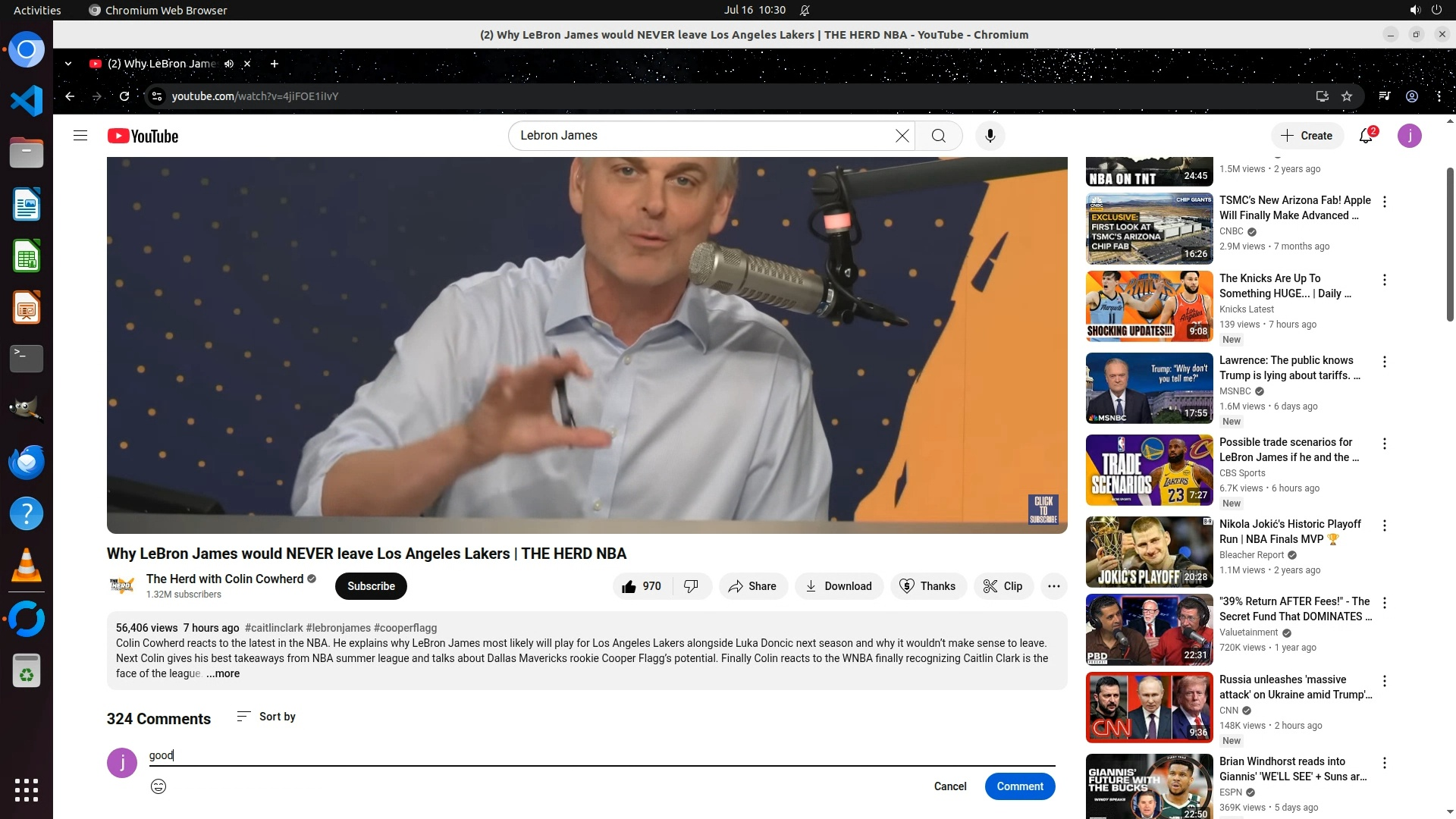Expand the description with ...more
The height and width of the screenshot is (819, 1456).
pos(223,673)
